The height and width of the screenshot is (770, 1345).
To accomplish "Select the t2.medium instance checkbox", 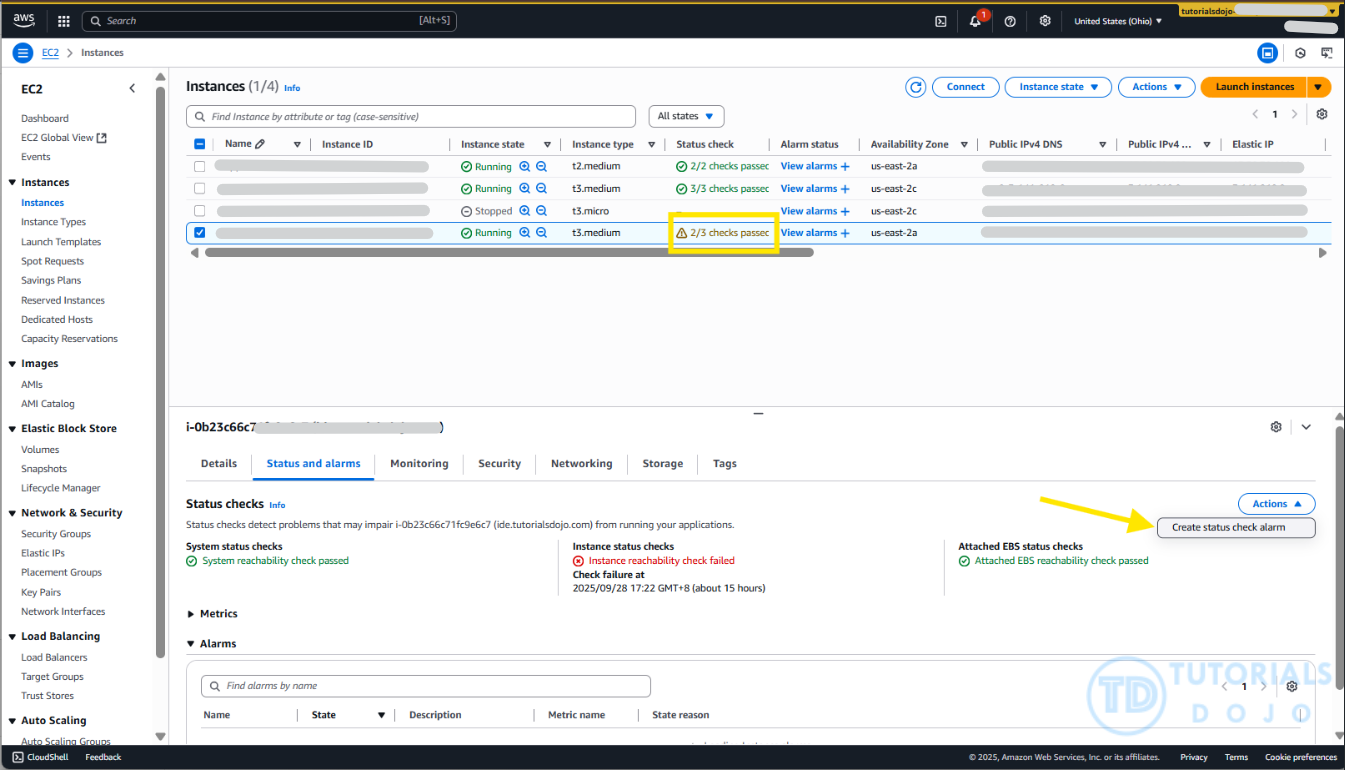I will pyautogui.click(x=200, y=167).
